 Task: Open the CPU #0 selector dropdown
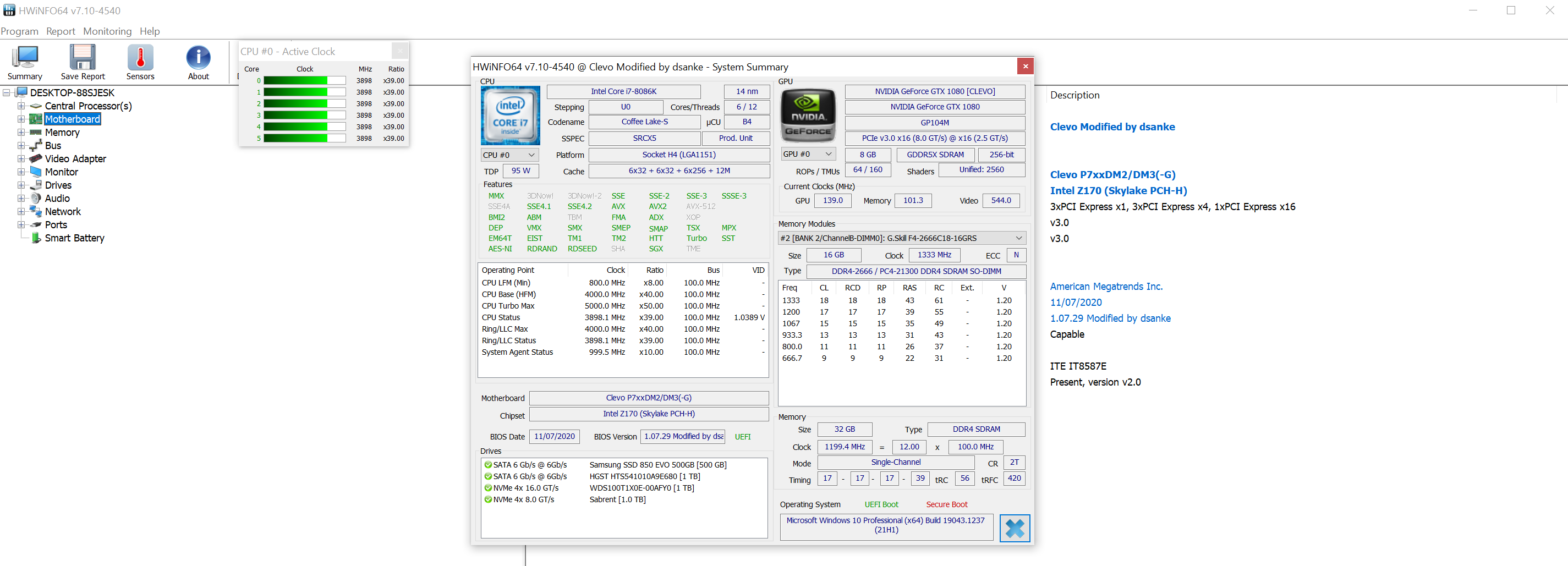[510, 155]
